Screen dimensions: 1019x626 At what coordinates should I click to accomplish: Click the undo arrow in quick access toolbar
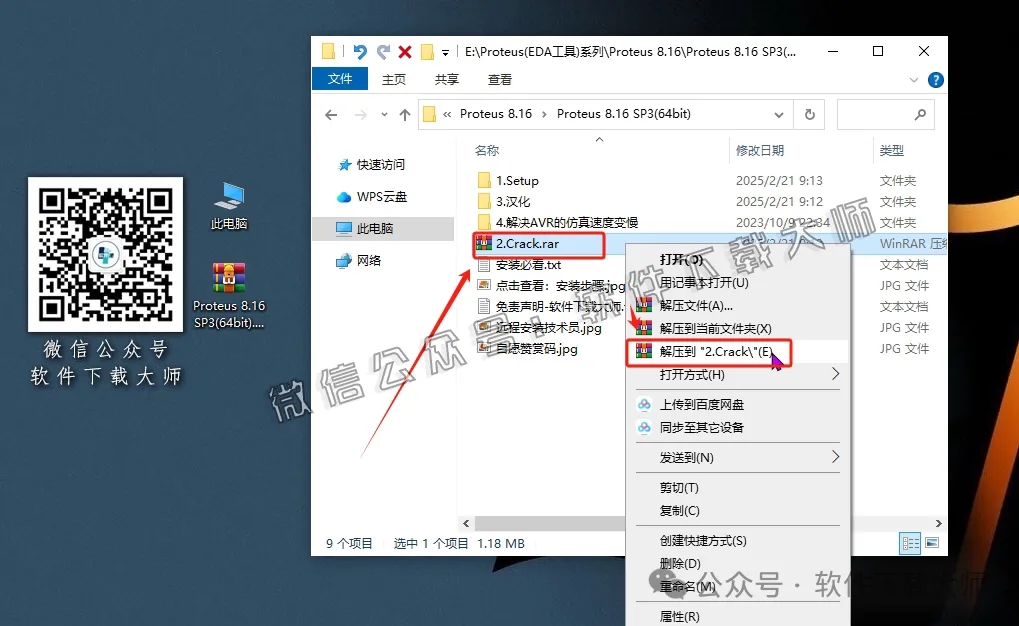click(358, 50)
